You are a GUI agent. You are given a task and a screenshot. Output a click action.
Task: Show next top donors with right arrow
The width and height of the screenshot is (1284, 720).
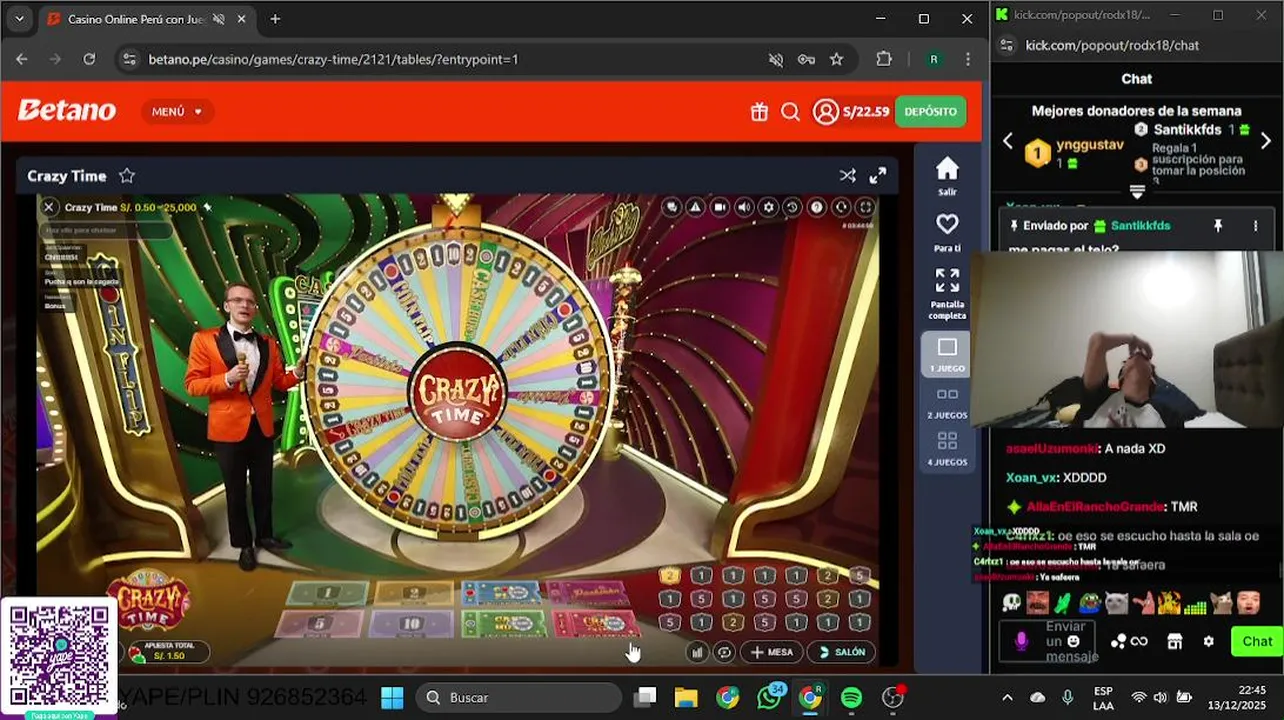click(x=1266, y=141)
